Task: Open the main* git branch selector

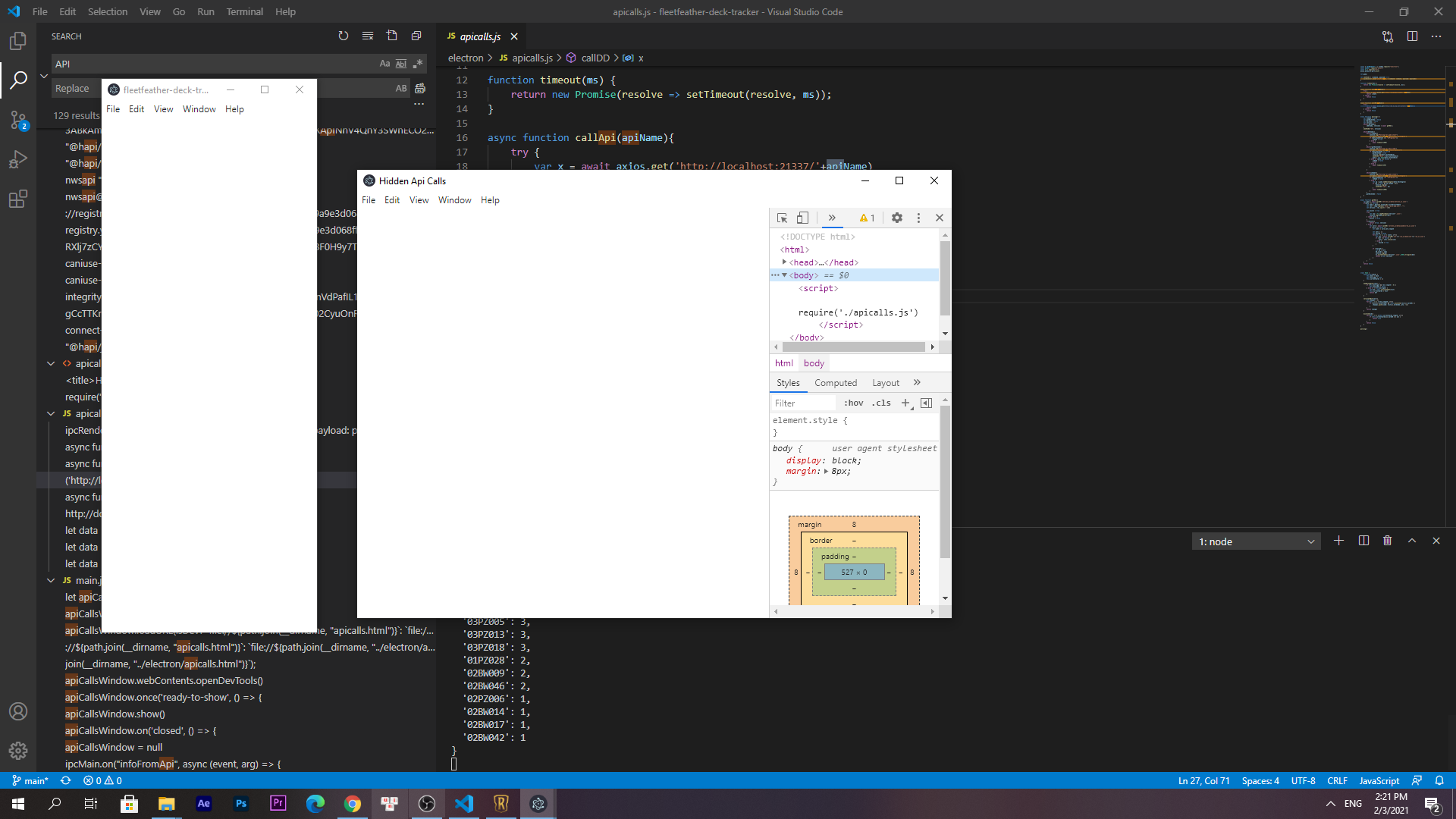Action: pyautogui.click(x=30, y=780)
